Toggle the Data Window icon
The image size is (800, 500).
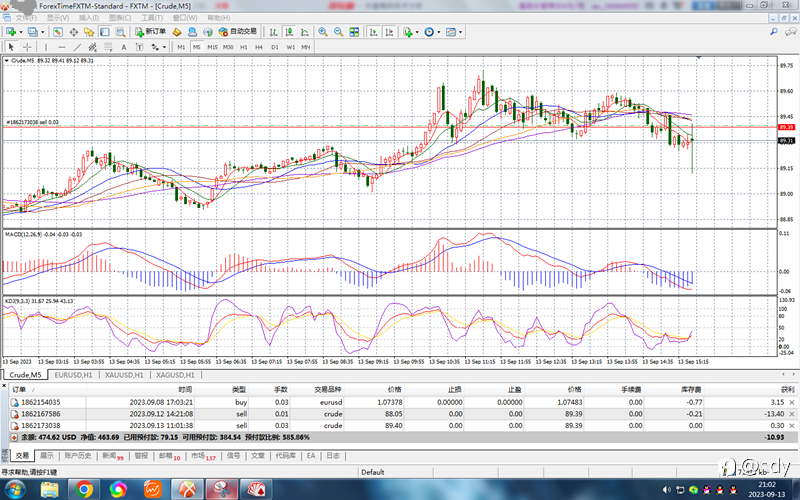pyautogui.click(x=73, y=32)
